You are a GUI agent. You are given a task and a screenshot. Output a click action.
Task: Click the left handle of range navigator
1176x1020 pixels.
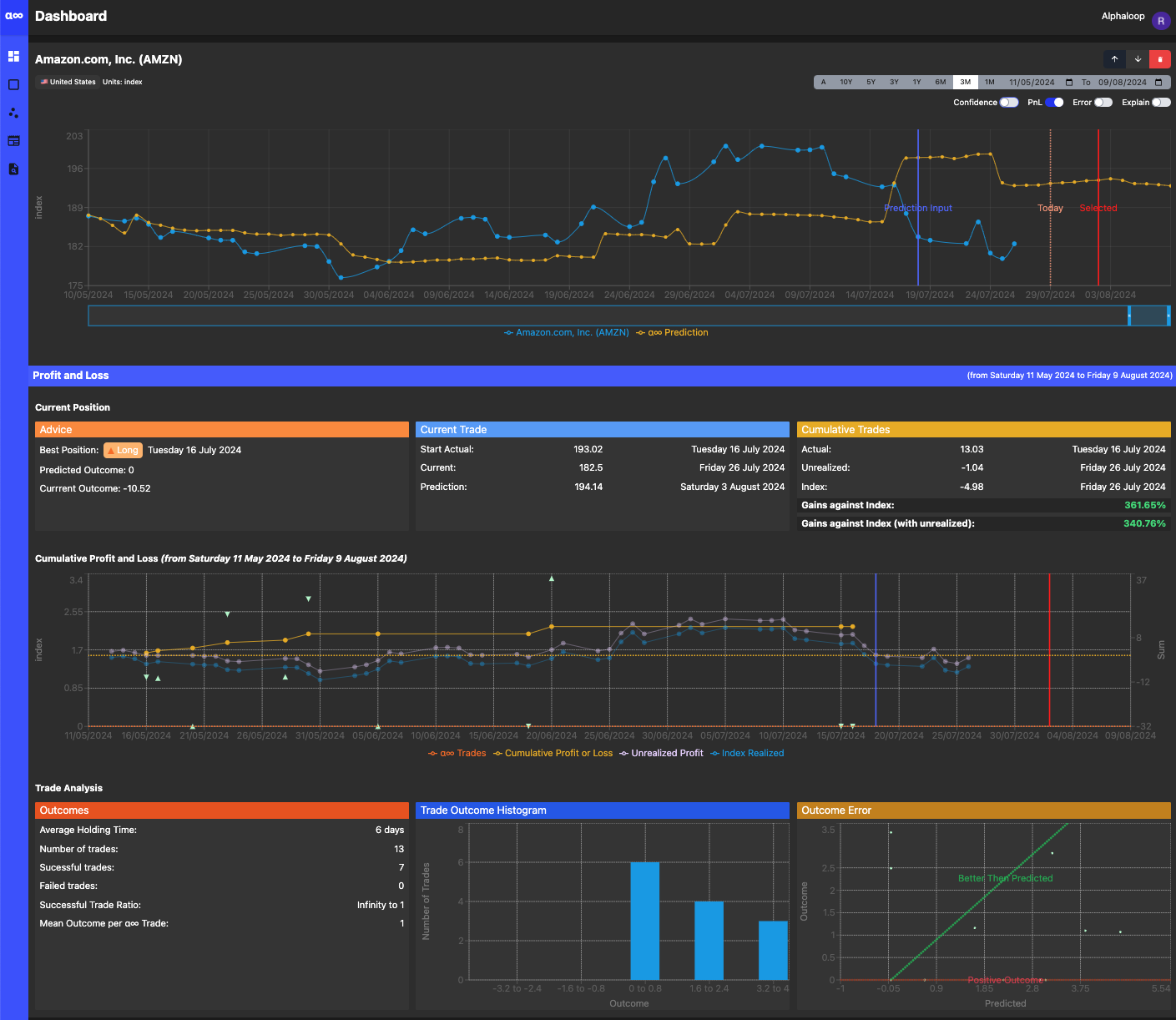click(1129, 316)
